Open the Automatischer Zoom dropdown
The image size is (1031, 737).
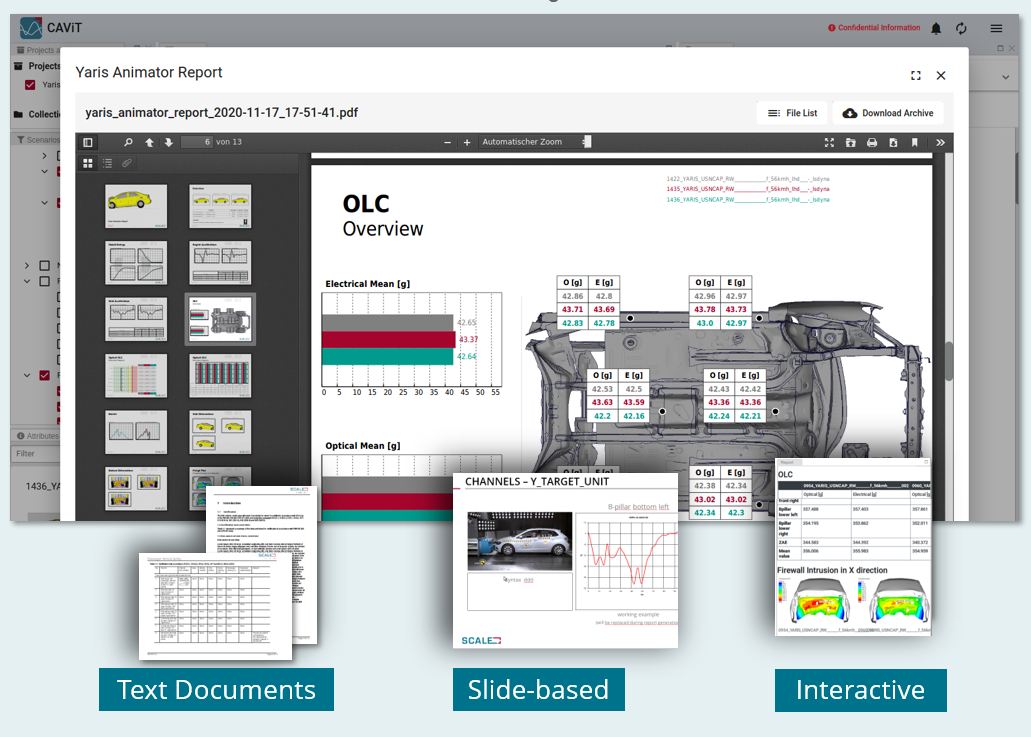point(535,142)
